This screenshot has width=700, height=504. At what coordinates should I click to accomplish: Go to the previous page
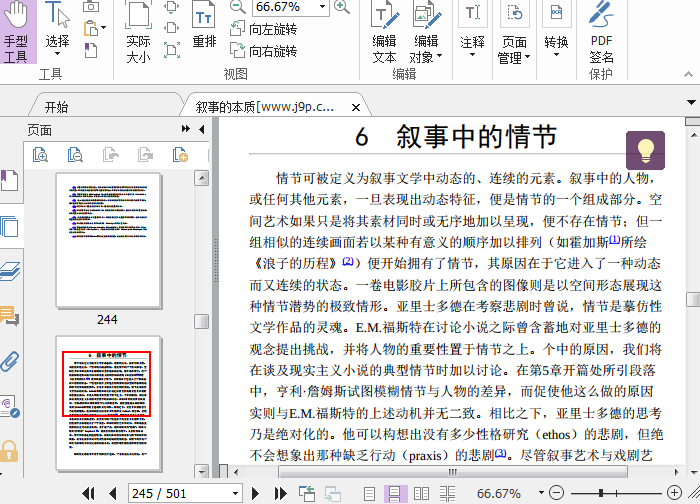click(x=112, y=493)
